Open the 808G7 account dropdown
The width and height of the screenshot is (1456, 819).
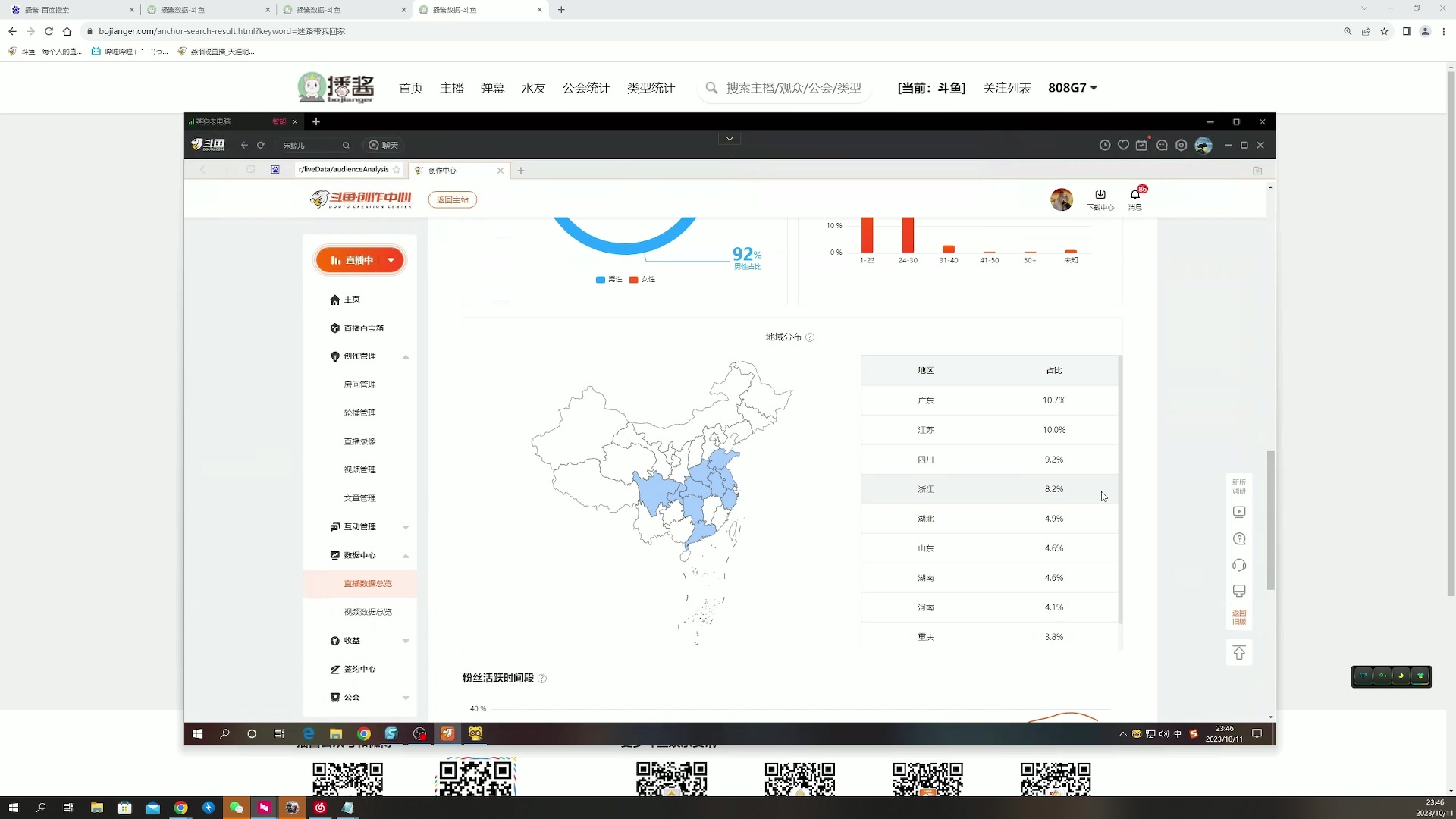coord(1072,88)
